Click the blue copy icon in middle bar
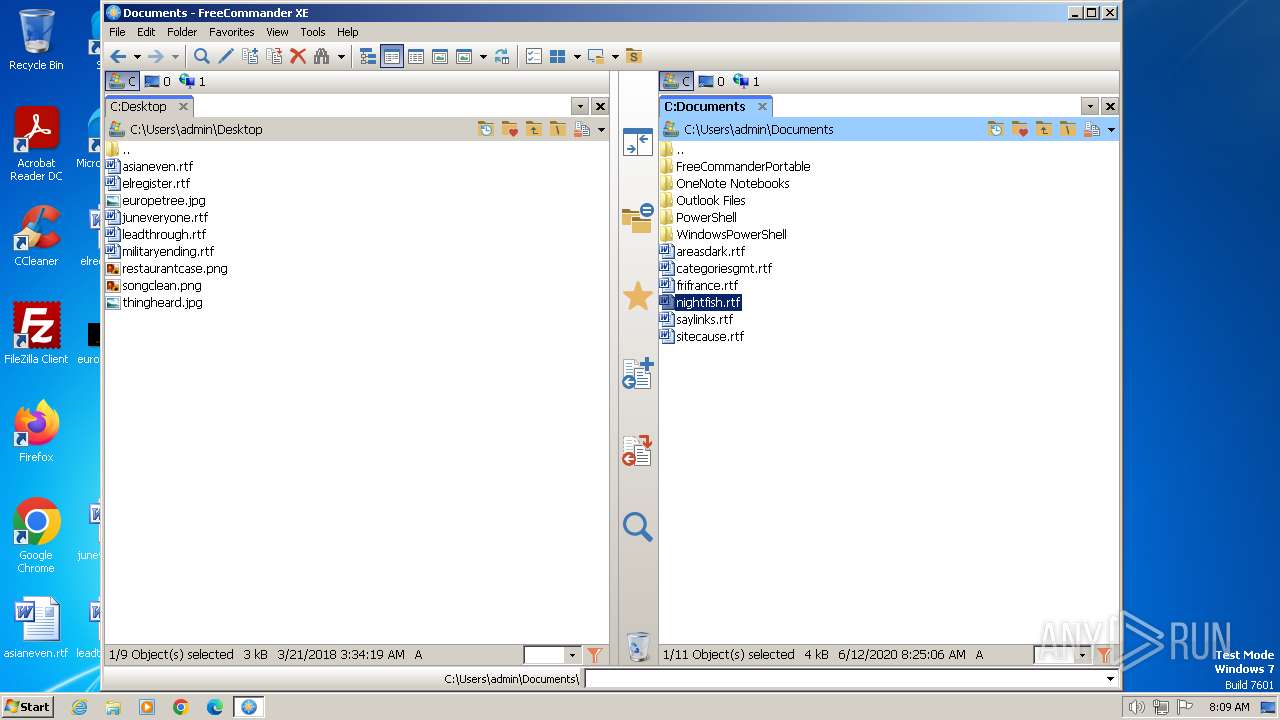This screenshot has height=720, width=1280. [x=637, y=373]
